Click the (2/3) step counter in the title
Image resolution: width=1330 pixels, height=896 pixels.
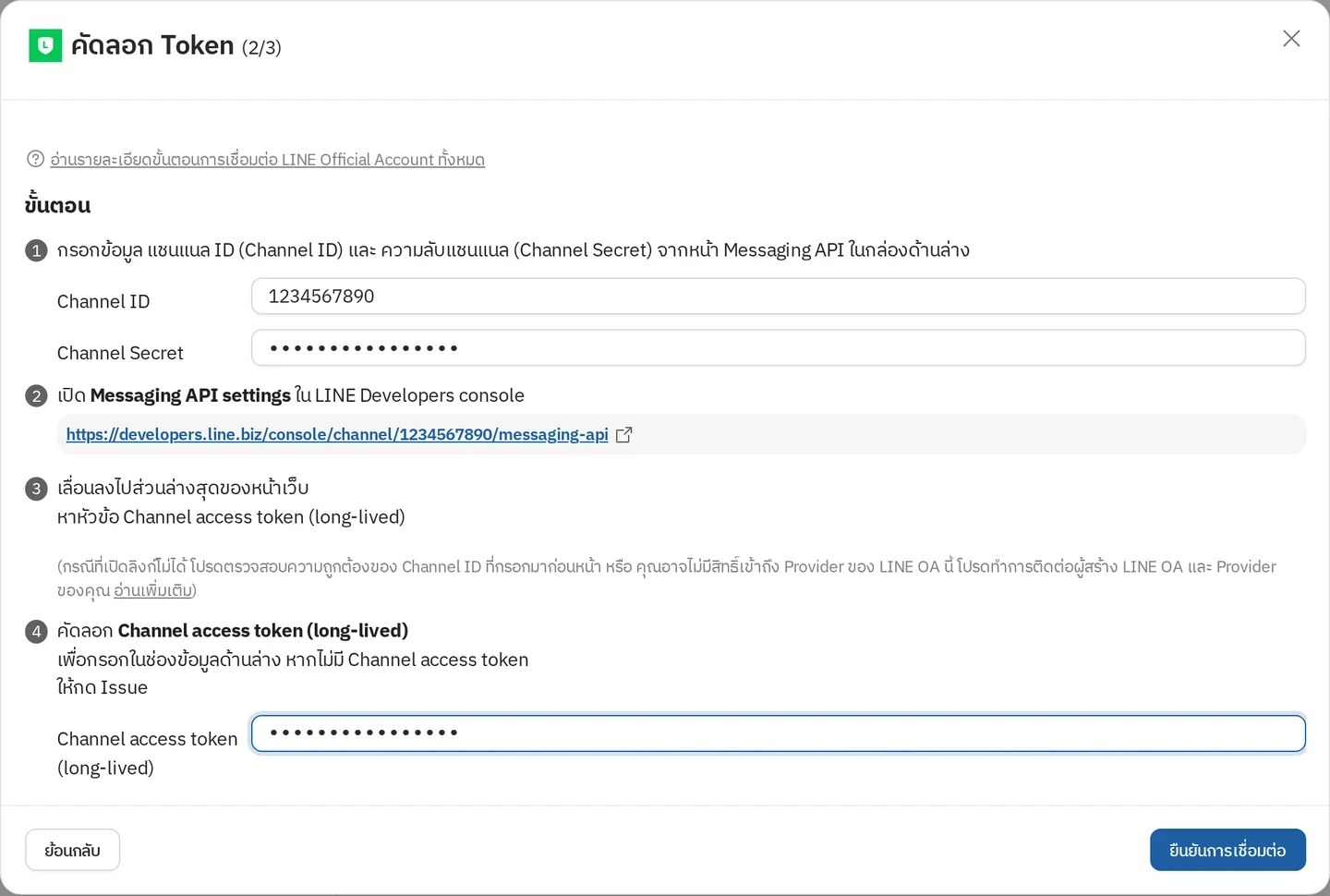click(261, 47)
